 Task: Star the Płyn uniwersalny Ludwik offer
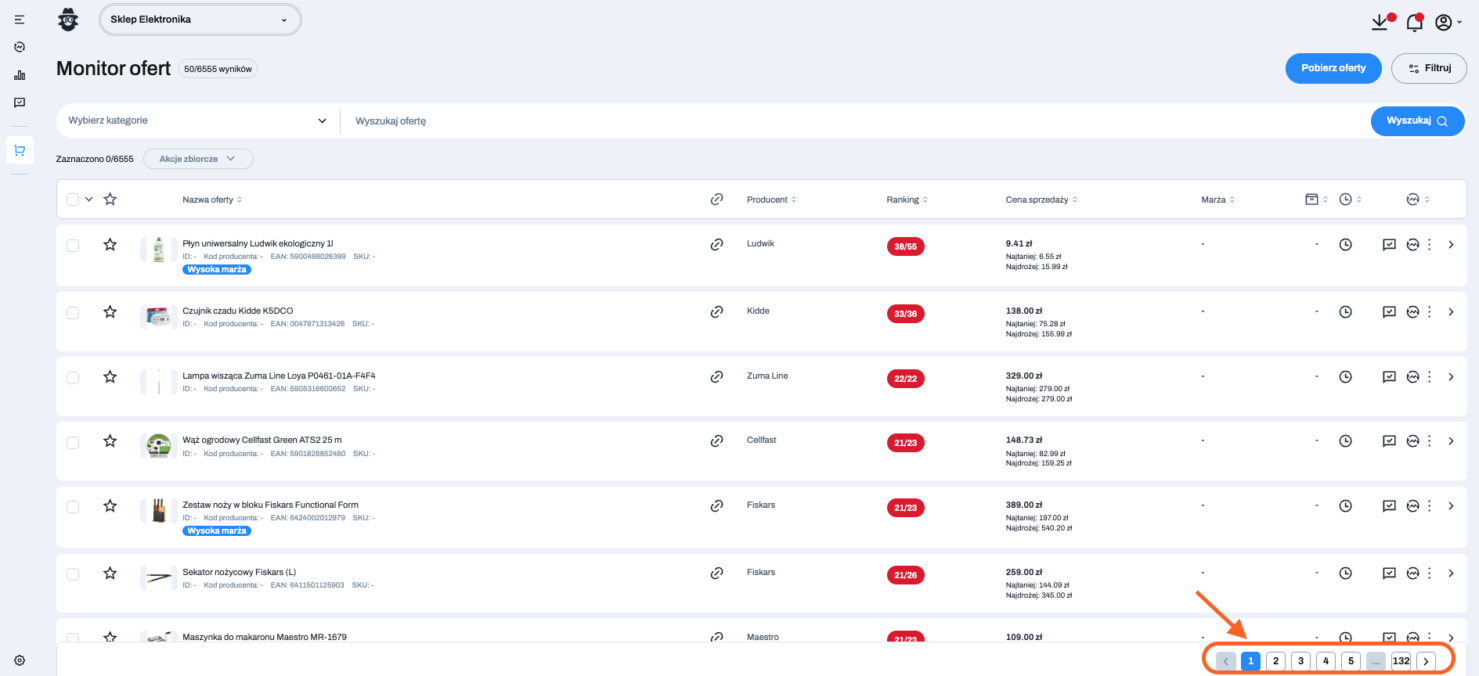pyautogui.click(x=110, y=245)
